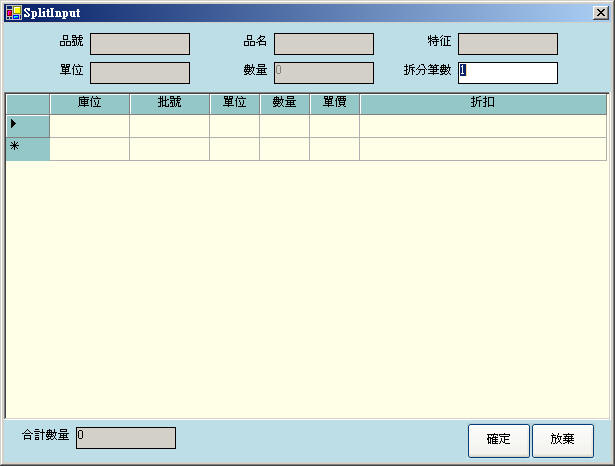The height and width of the screenshot is (466, 615).
Task: Click the 合計數量 field
Action: coord(125,438)
